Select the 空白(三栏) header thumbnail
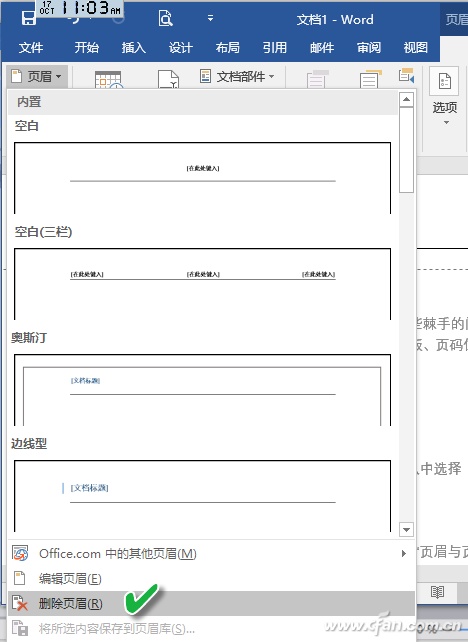This screenshot has height=642, width=468. pyautogui.click(x=203, y=284)
